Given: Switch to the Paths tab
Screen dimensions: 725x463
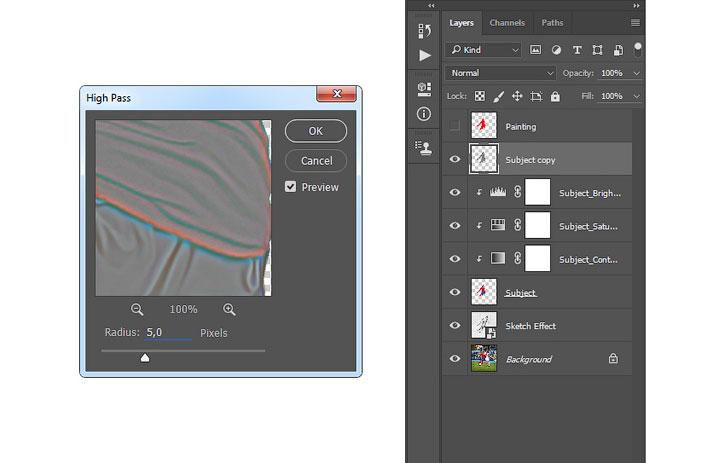Looking at the screenshot, I should (x=553, y=23).
